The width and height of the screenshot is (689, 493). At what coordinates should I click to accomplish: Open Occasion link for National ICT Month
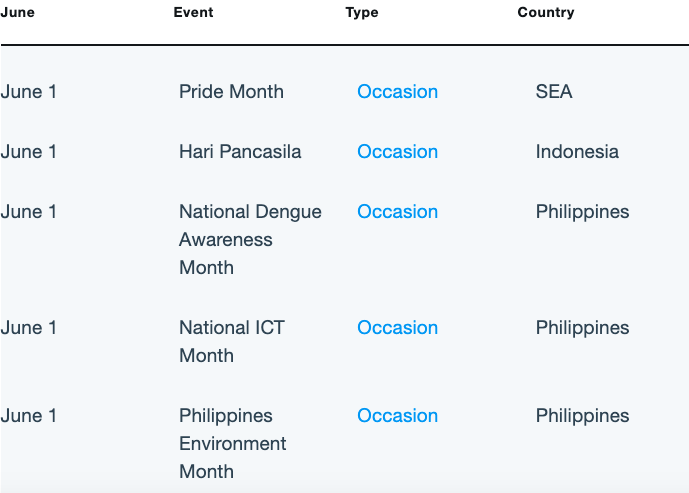tap(397, 328)
